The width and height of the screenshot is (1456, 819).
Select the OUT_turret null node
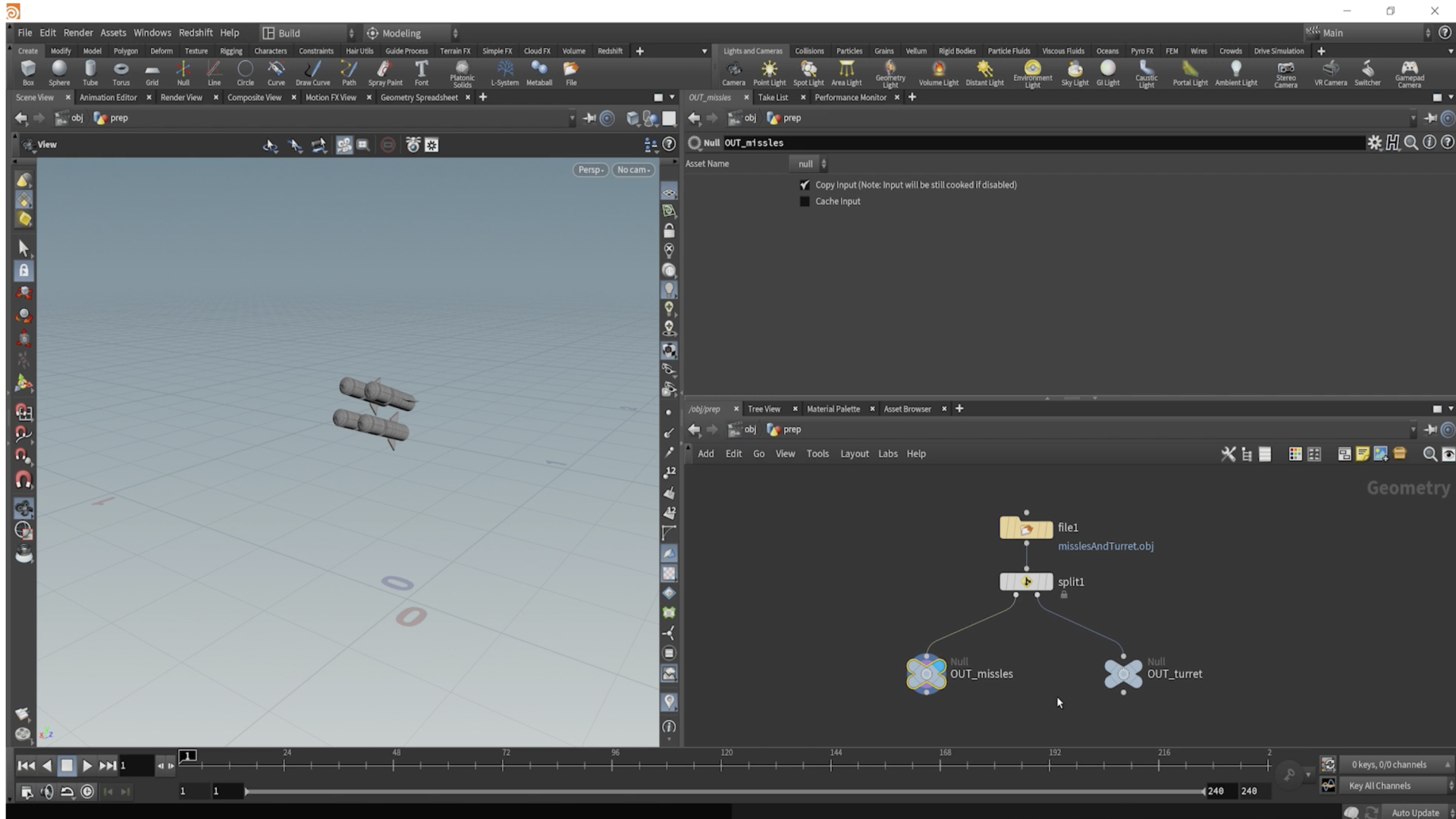(1123, 673)
